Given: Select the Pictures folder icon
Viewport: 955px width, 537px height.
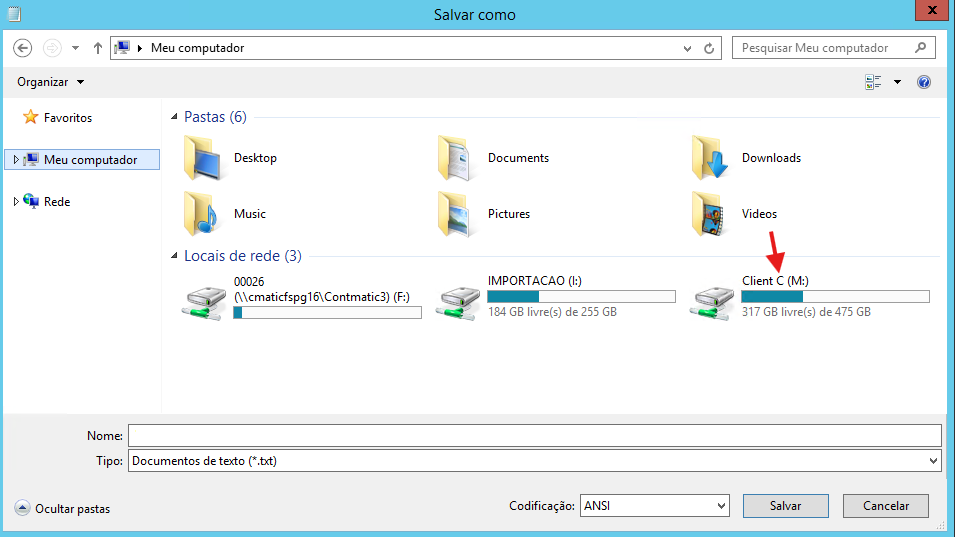Looking at the screenshot, I should click(456, 214).
